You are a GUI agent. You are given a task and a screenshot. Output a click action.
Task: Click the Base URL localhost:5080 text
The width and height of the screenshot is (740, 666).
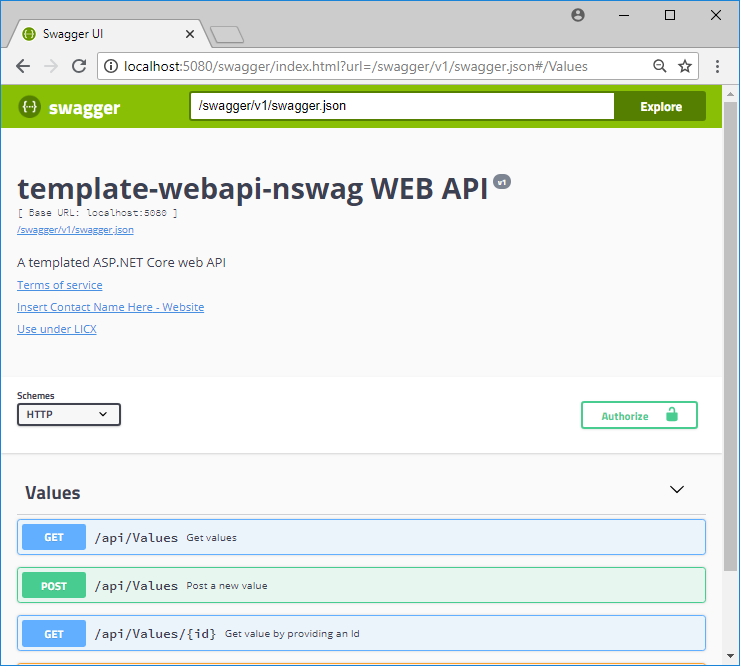[x=98, y=213]
